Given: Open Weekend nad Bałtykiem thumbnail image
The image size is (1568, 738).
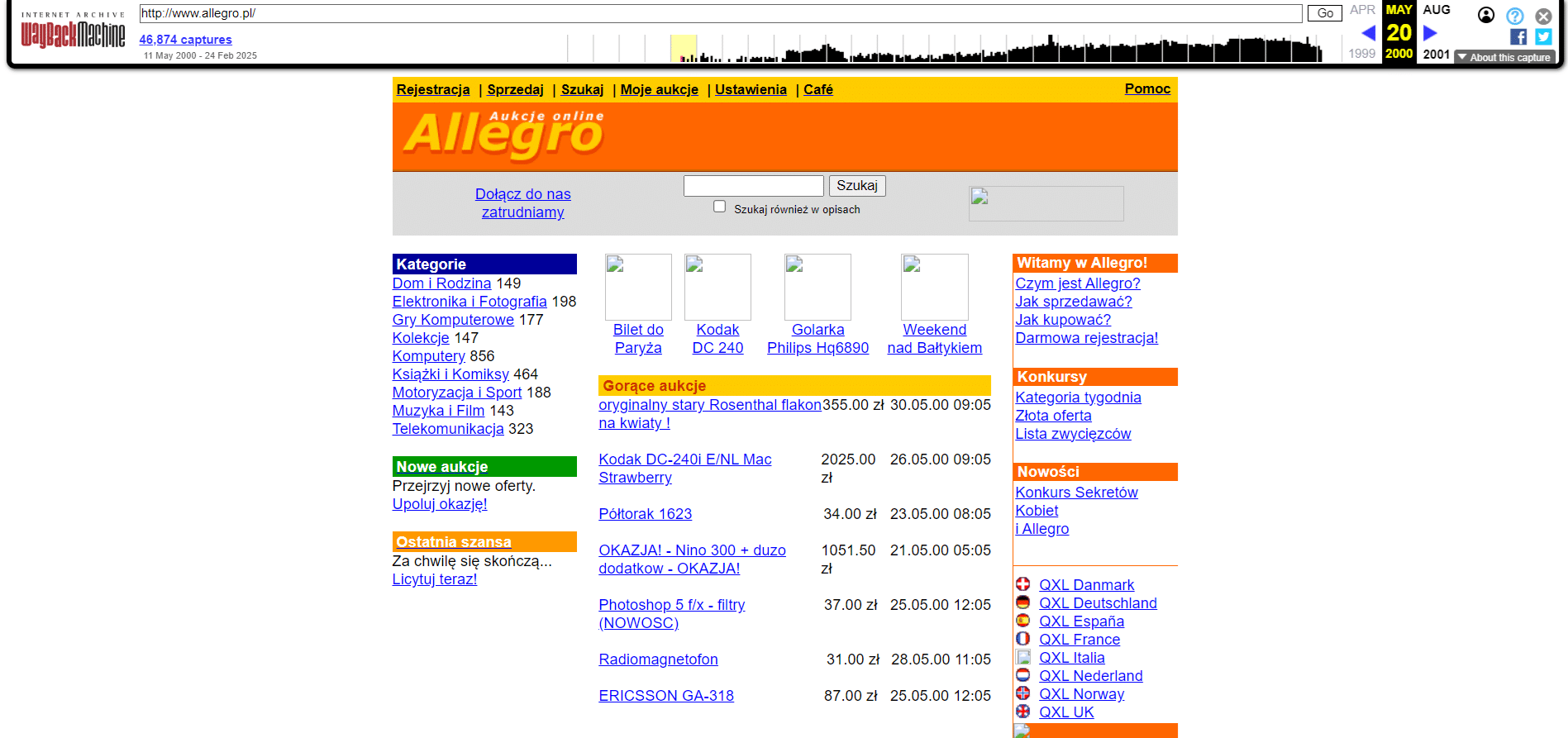Looking at the screenshot, I should (935, 287).
